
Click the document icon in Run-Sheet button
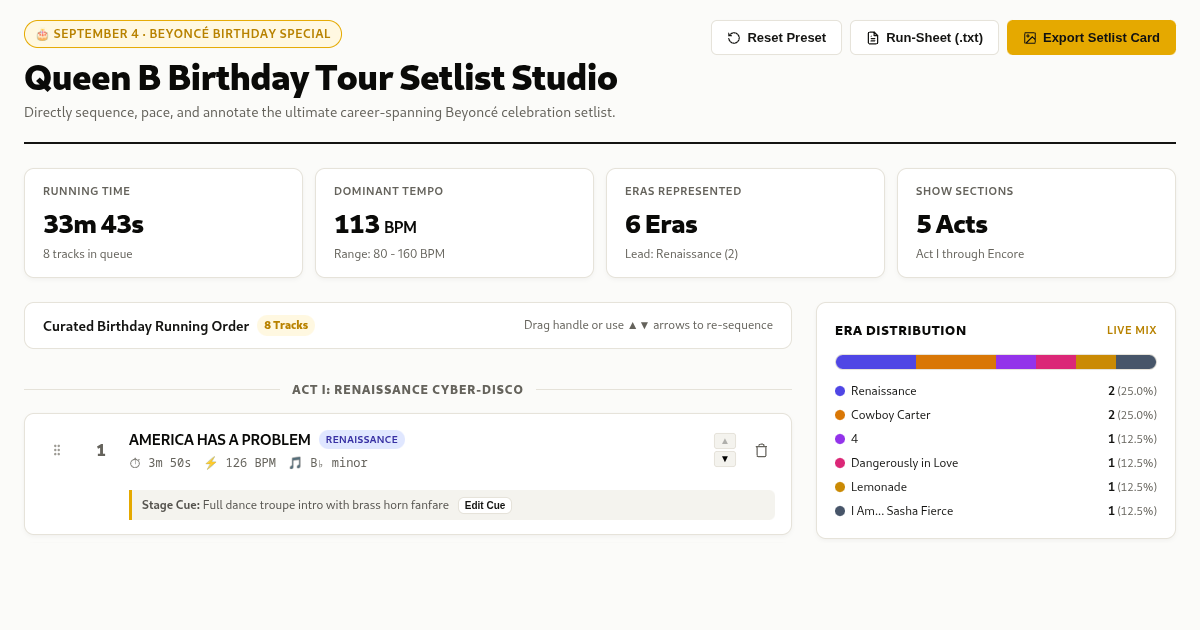(873, 38)
